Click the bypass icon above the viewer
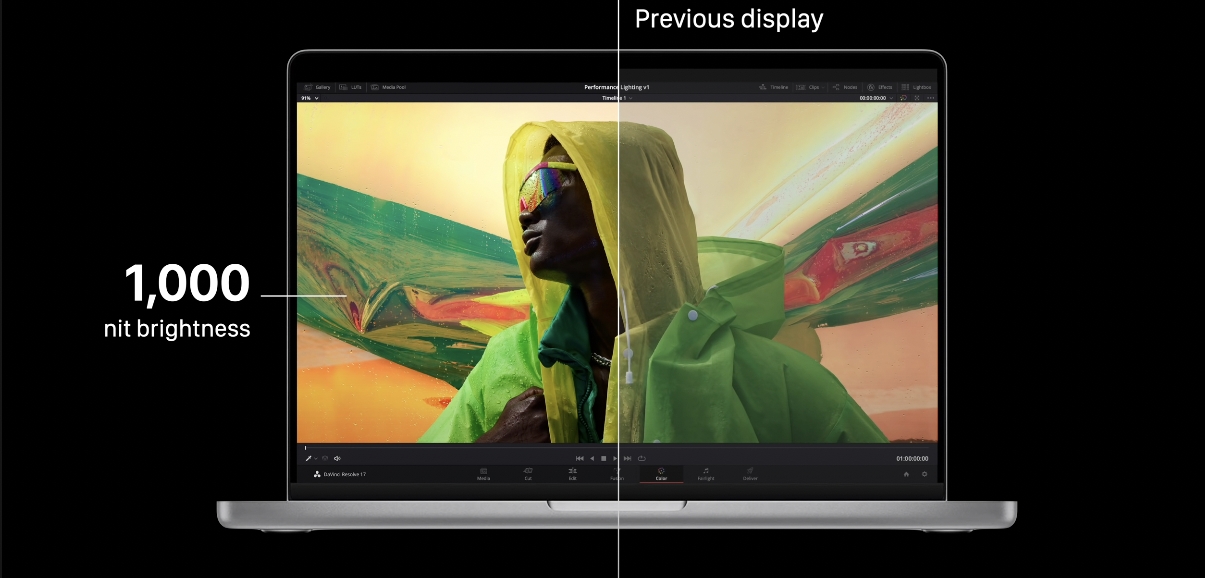 click(x=903, y=98)
